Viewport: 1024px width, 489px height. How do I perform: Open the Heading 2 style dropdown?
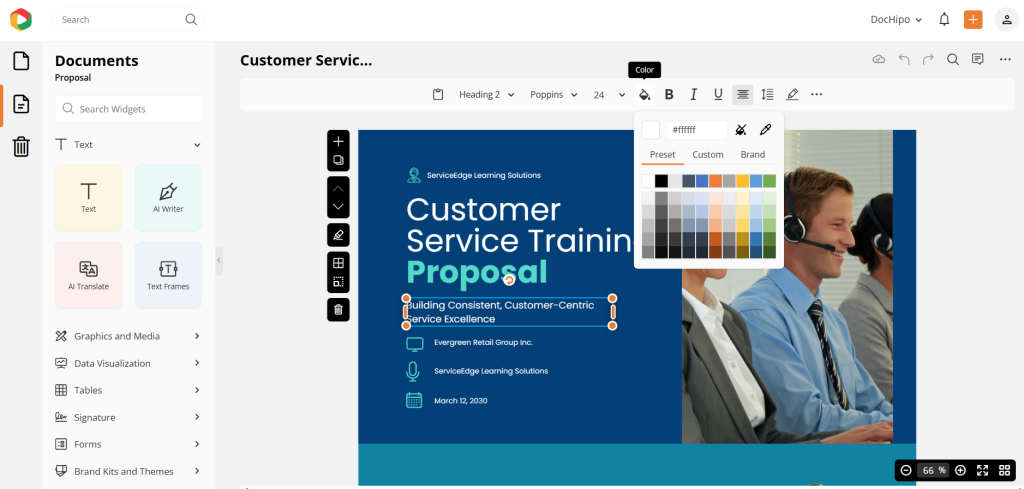point(487,95)
